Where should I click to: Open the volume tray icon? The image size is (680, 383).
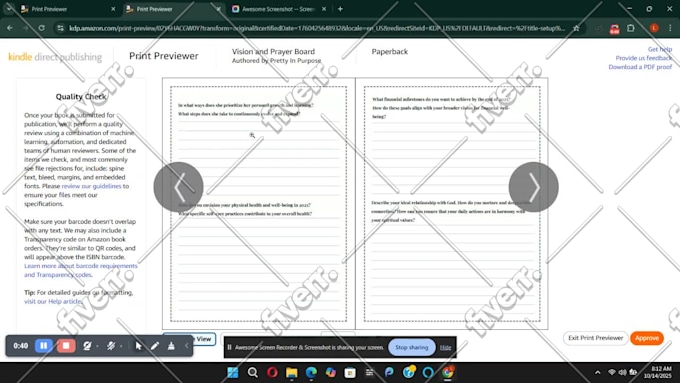[622, 372]
